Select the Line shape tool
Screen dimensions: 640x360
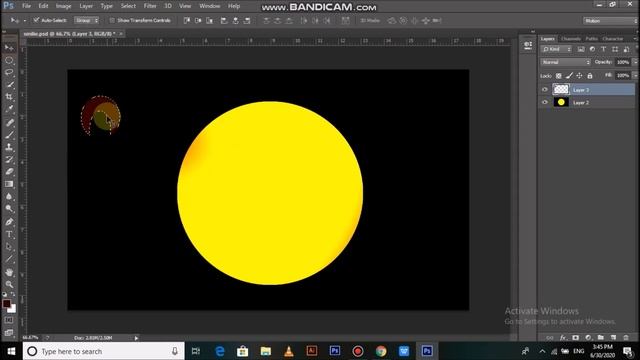(9, 259)
